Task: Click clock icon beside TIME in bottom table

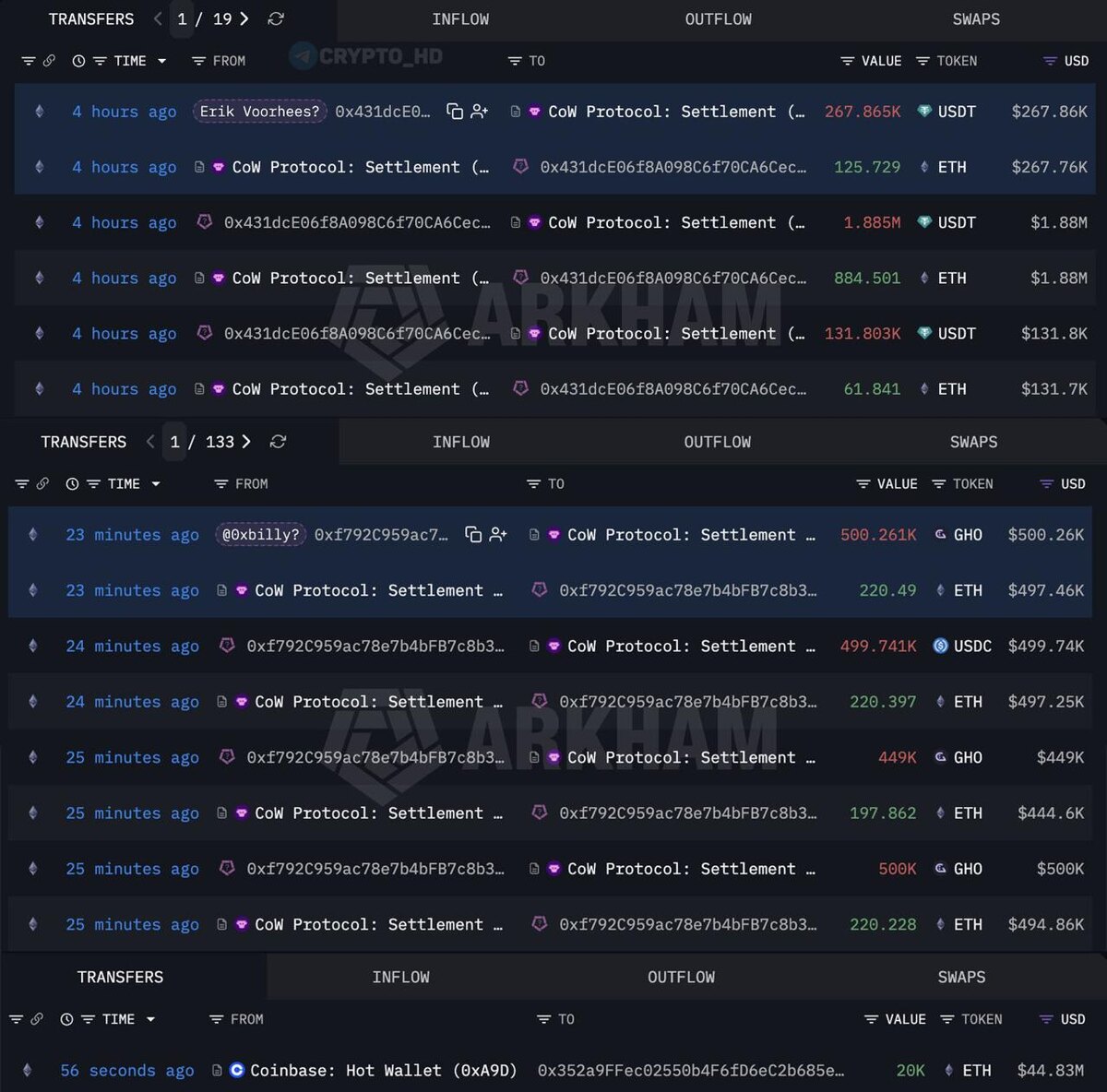Action: tap(66, 1019)
